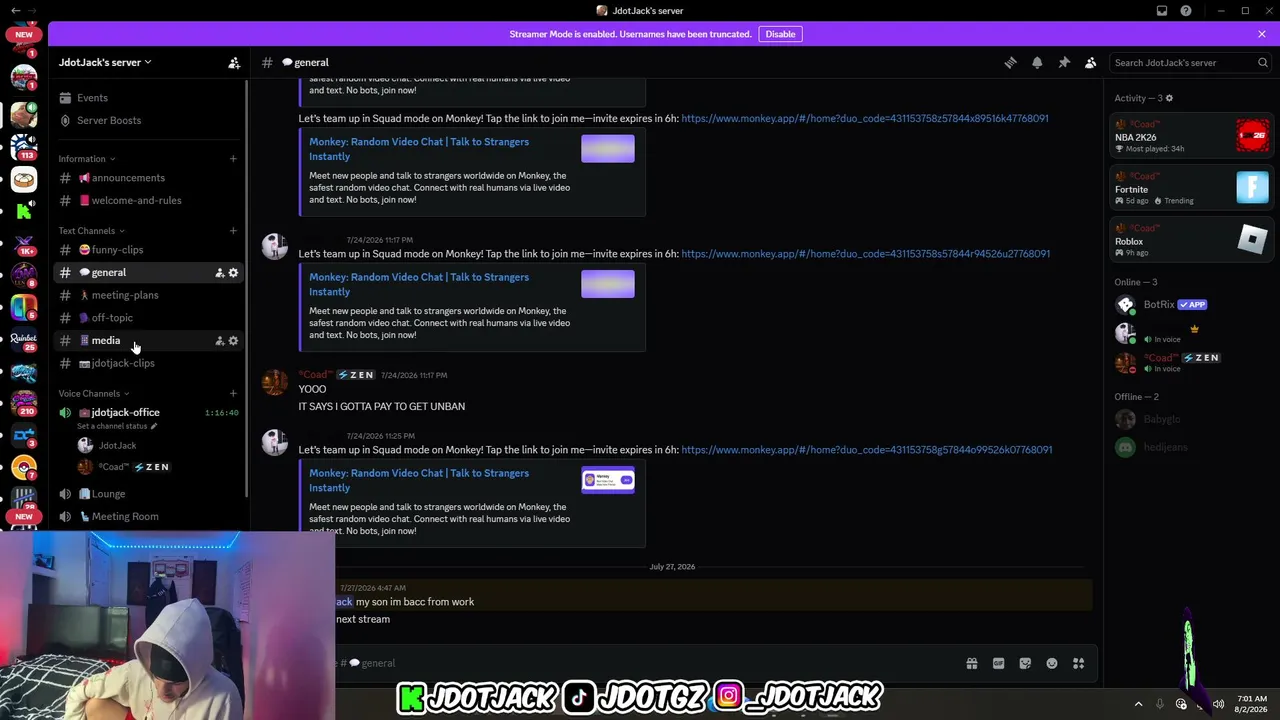The height and width of the screenshot is (720, 1280).
Task: Toggle the member list panel
Action: (1091, 62)
